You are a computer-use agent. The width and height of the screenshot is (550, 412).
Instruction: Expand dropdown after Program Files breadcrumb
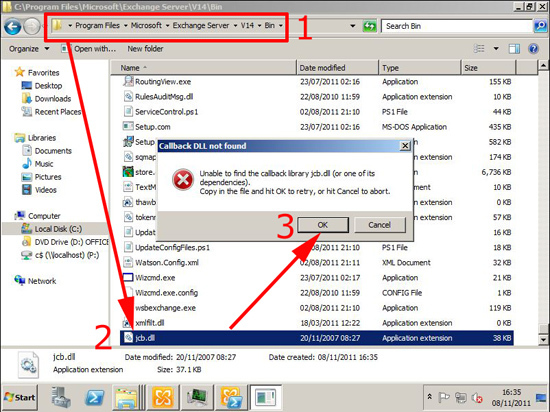click(126, 26)
